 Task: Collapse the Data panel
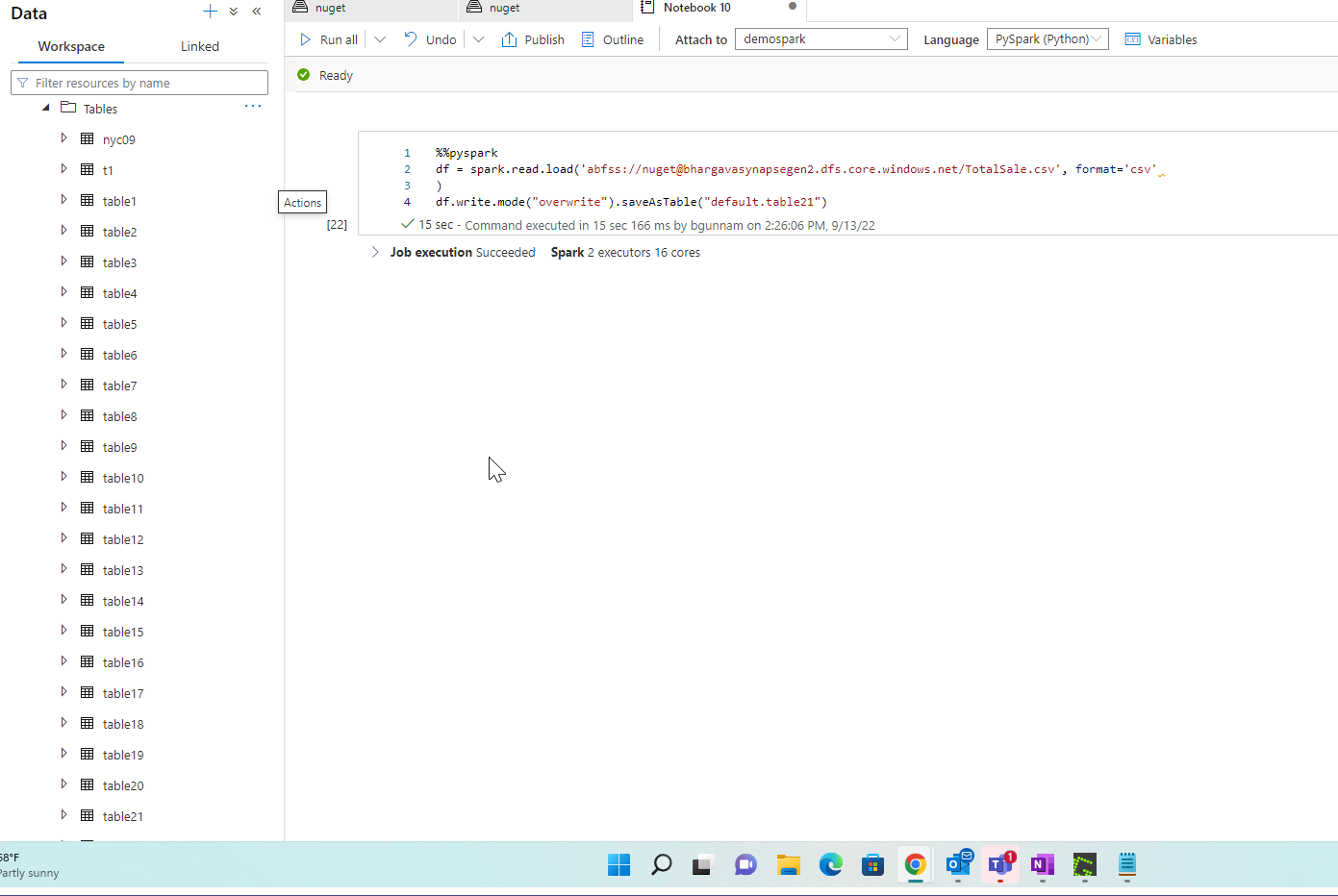click(257, 12)
